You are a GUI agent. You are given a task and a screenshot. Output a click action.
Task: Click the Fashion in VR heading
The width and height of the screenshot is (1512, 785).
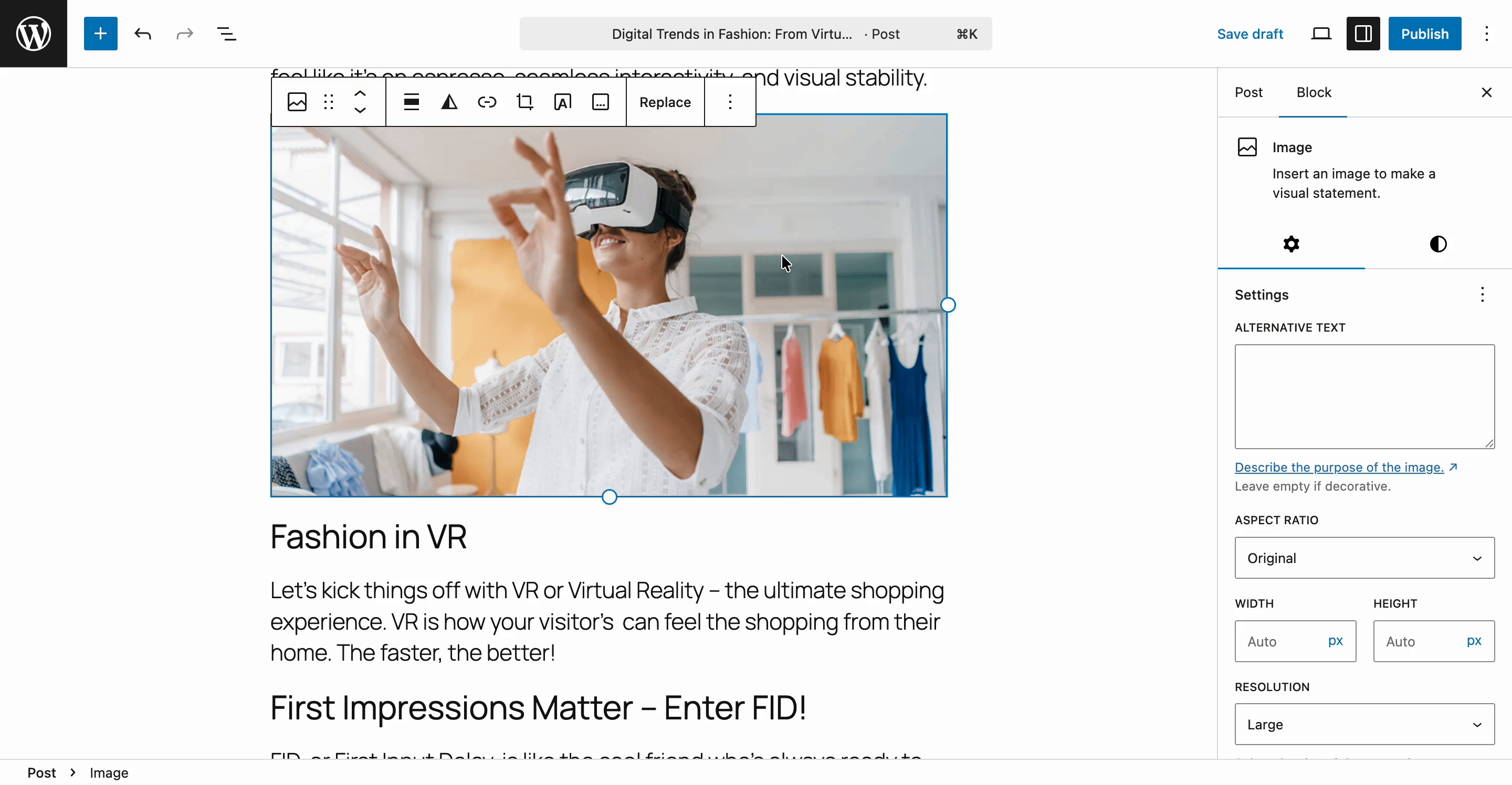point(369,536)
